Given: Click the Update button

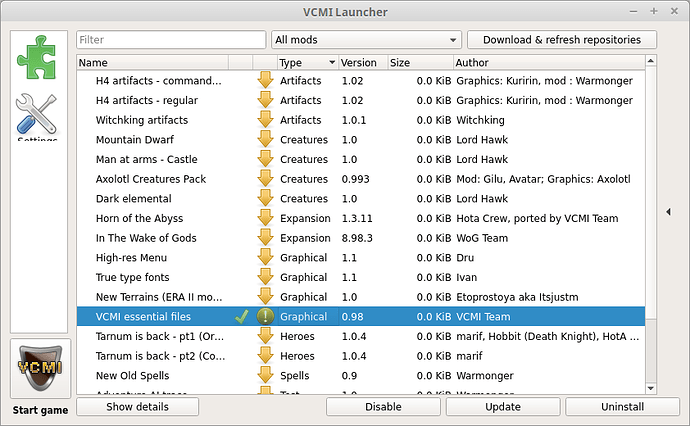Looking at the screenshot, I should click(x=503, y=407).
